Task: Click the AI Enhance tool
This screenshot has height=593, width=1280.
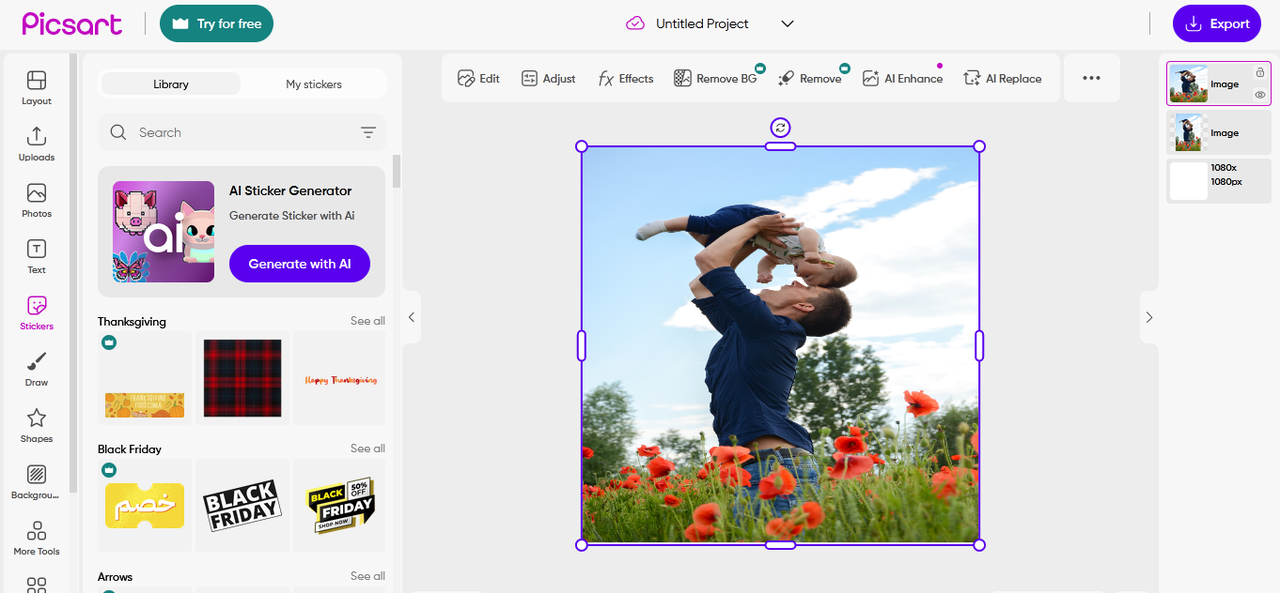Action: click(x=902, y=78)
